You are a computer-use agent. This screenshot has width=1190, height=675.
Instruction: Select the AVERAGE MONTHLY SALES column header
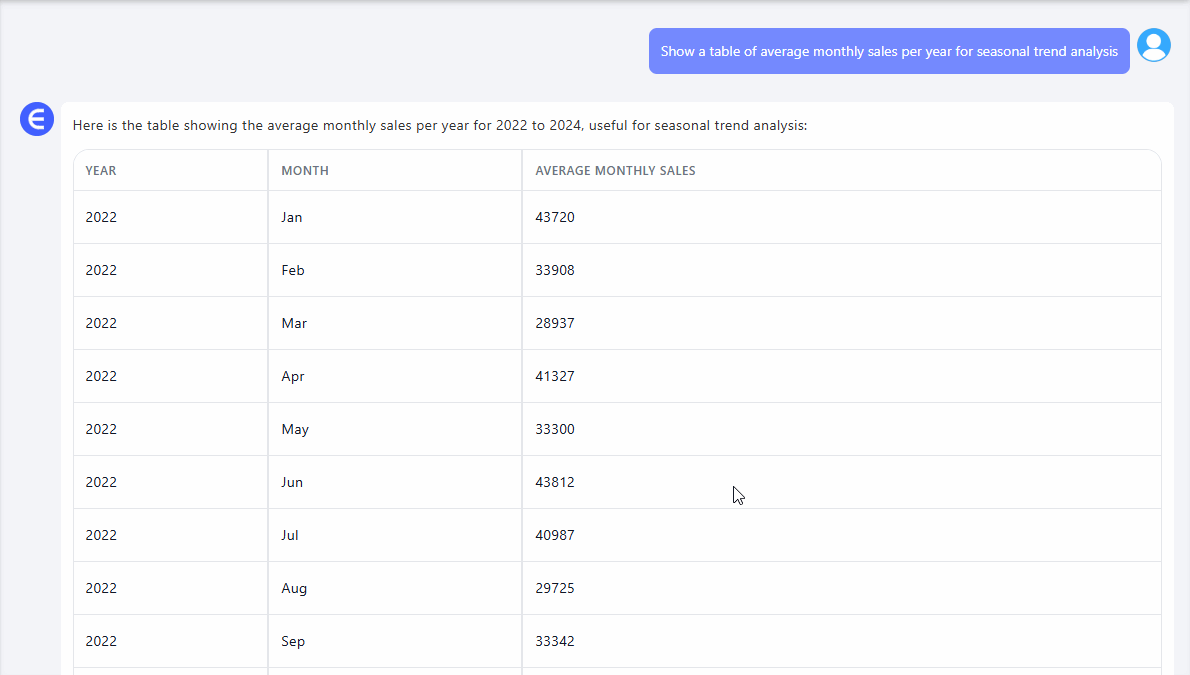point(615,171)
